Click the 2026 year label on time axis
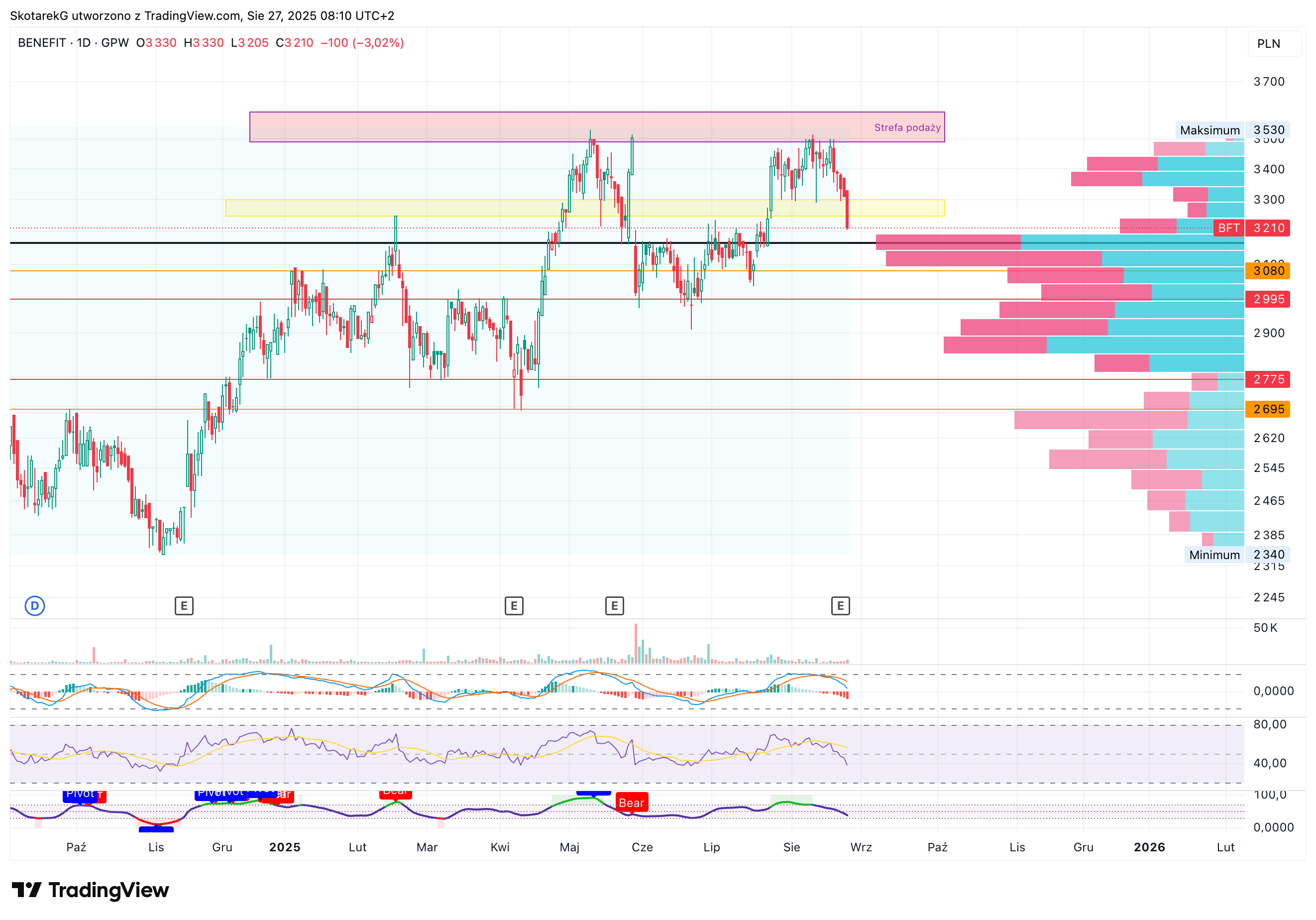Viewport: 1316px width, 920px height. (x=1149, y=847)
